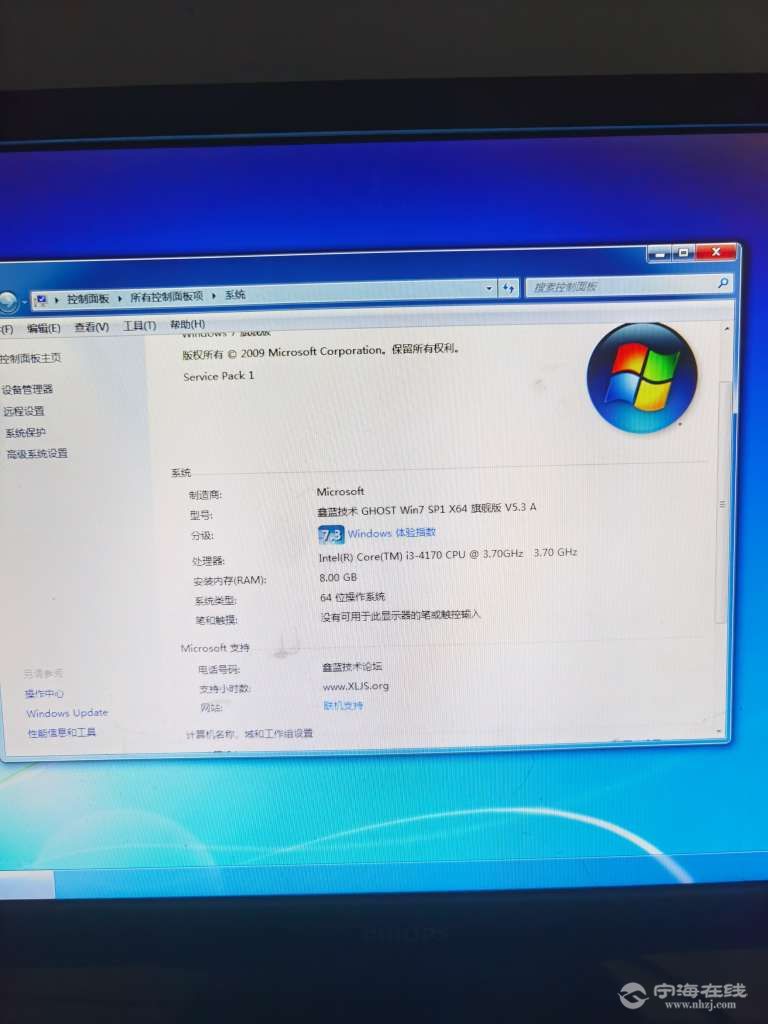Click the search magnifier icon
The image size is (768, 1024).
click(x=722, y=283)
